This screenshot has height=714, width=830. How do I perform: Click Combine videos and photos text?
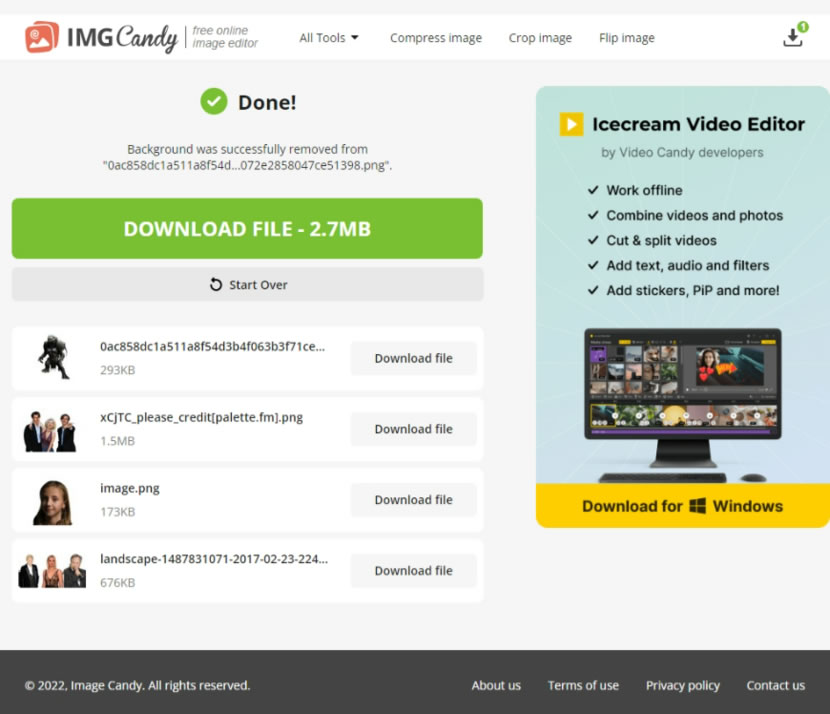tap(694, 215)
